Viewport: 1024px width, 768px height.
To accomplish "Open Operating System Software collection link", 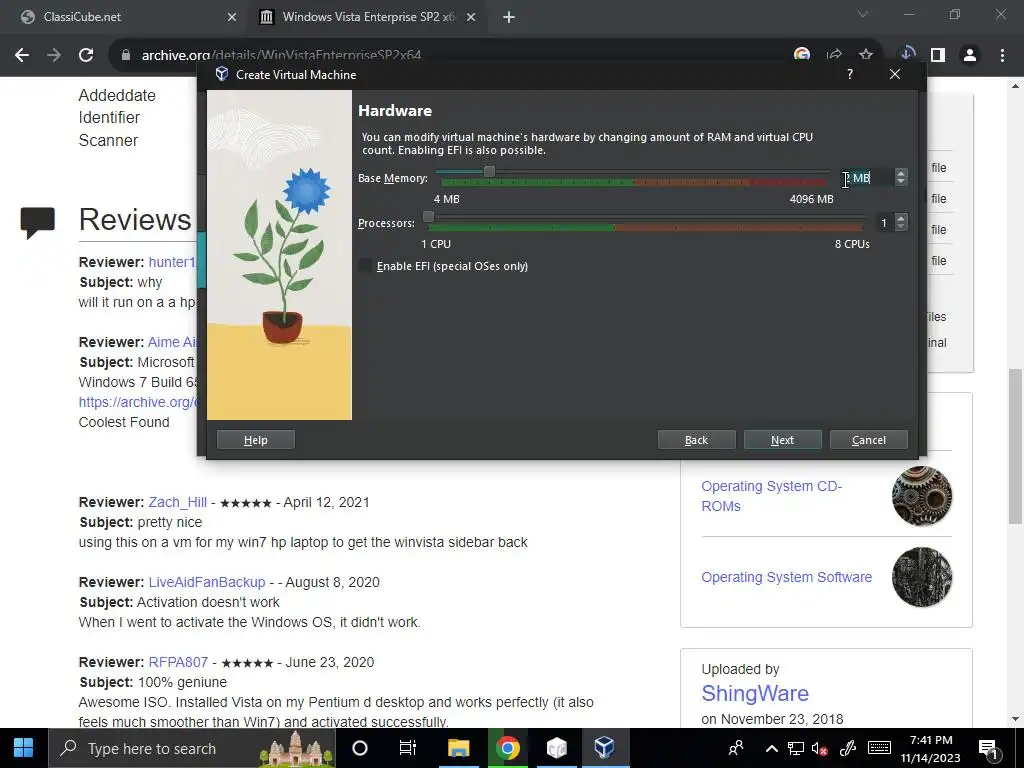I will [x=786, y=577].
